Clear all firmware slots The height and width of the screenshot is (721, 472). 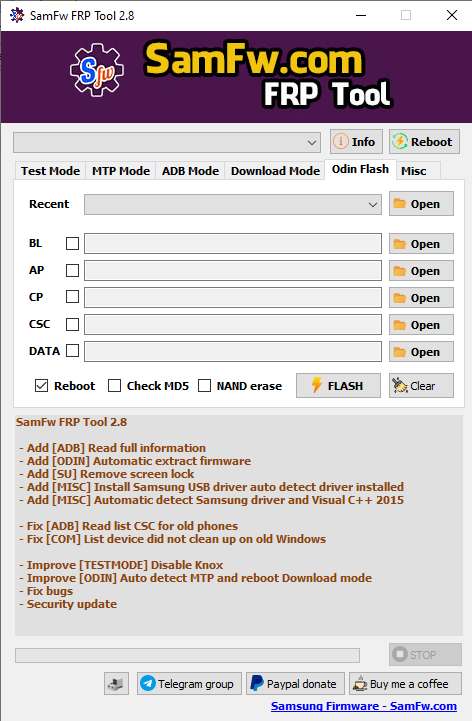421,385
